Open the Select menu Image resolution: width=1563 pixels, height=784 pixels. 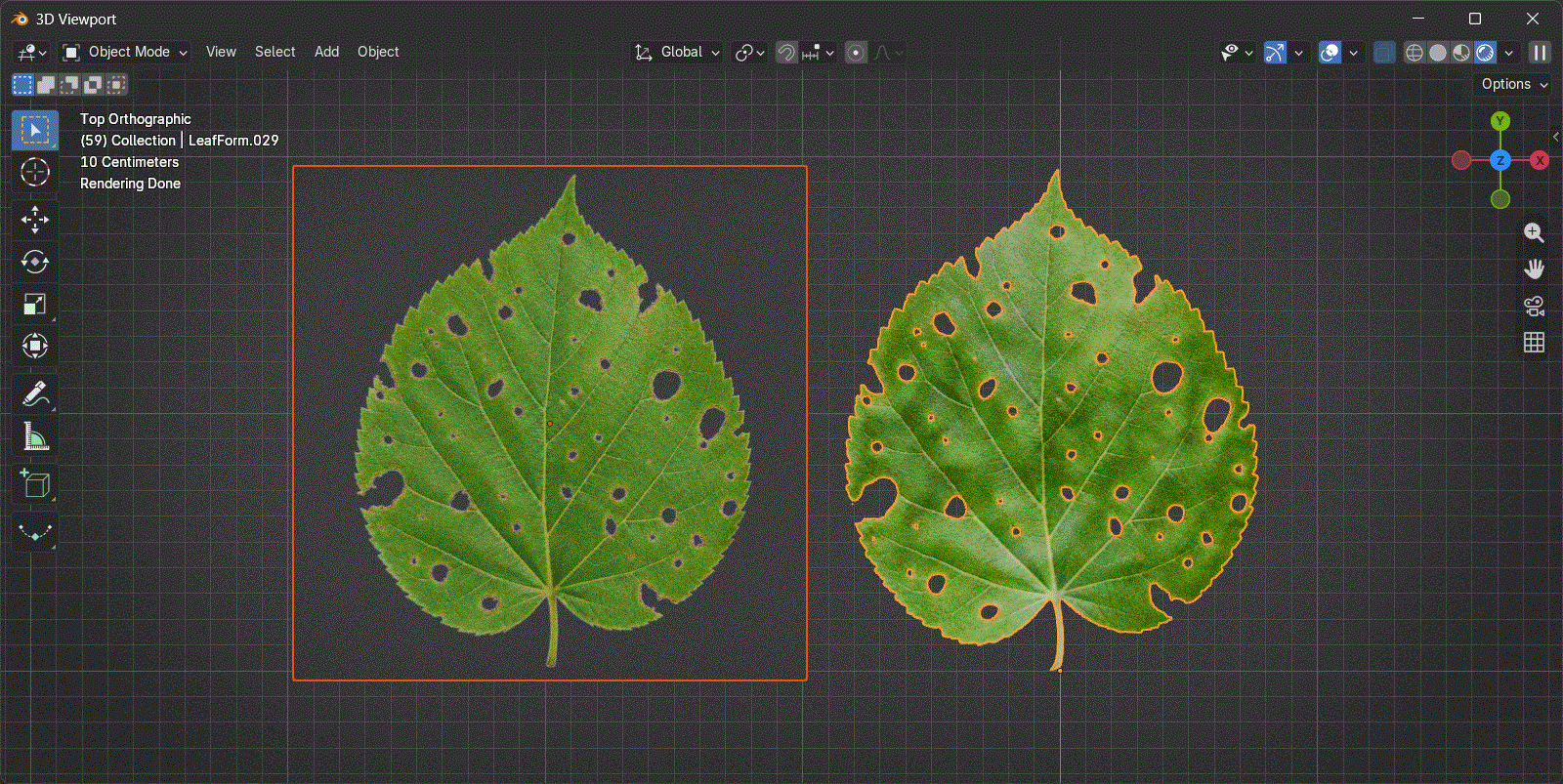coord(275,53)
